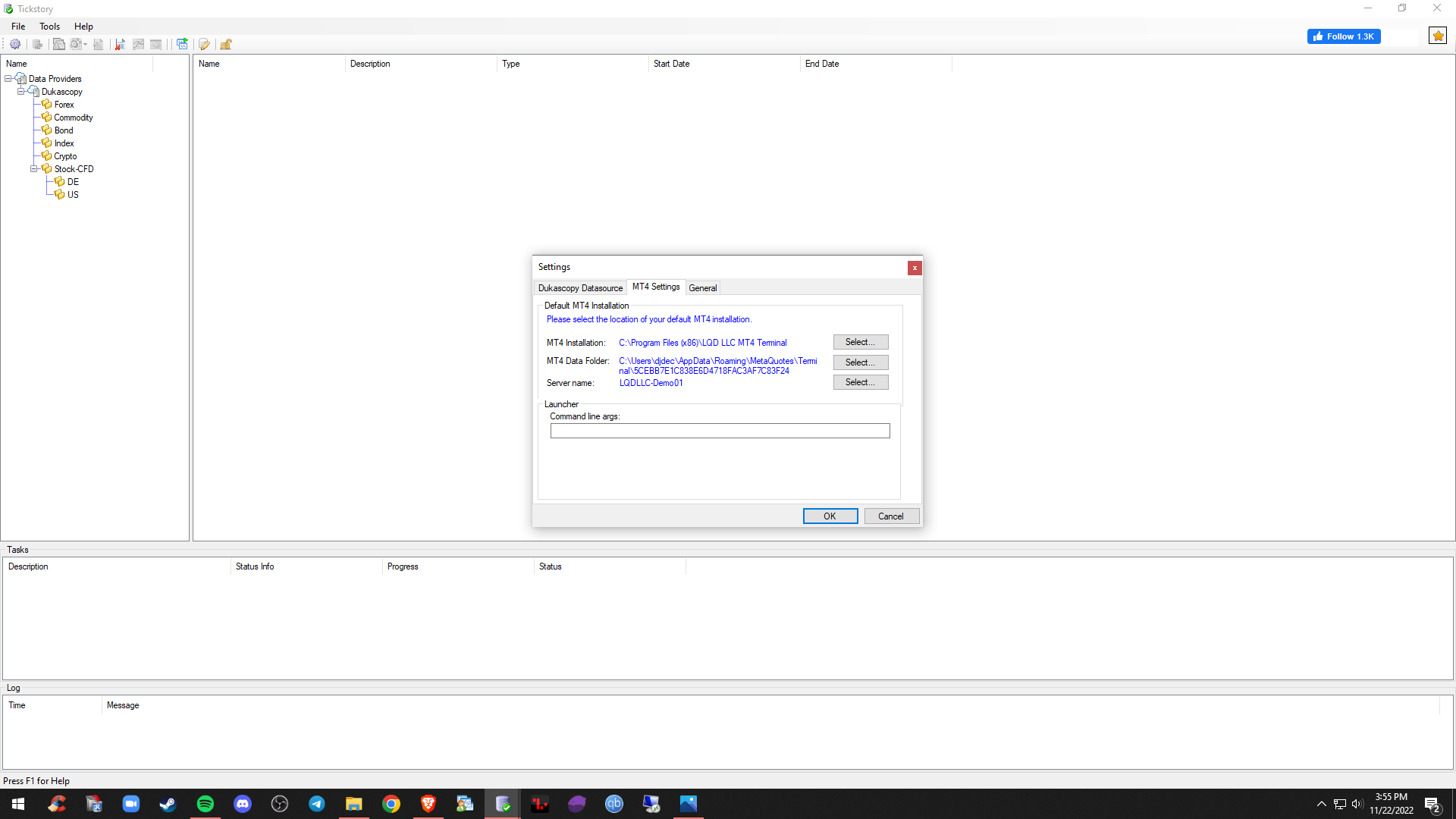The height and width of the screenshot is (819, 1456).
Task: Click Select for MT4 Data Folder
Action: click(861, 362)
